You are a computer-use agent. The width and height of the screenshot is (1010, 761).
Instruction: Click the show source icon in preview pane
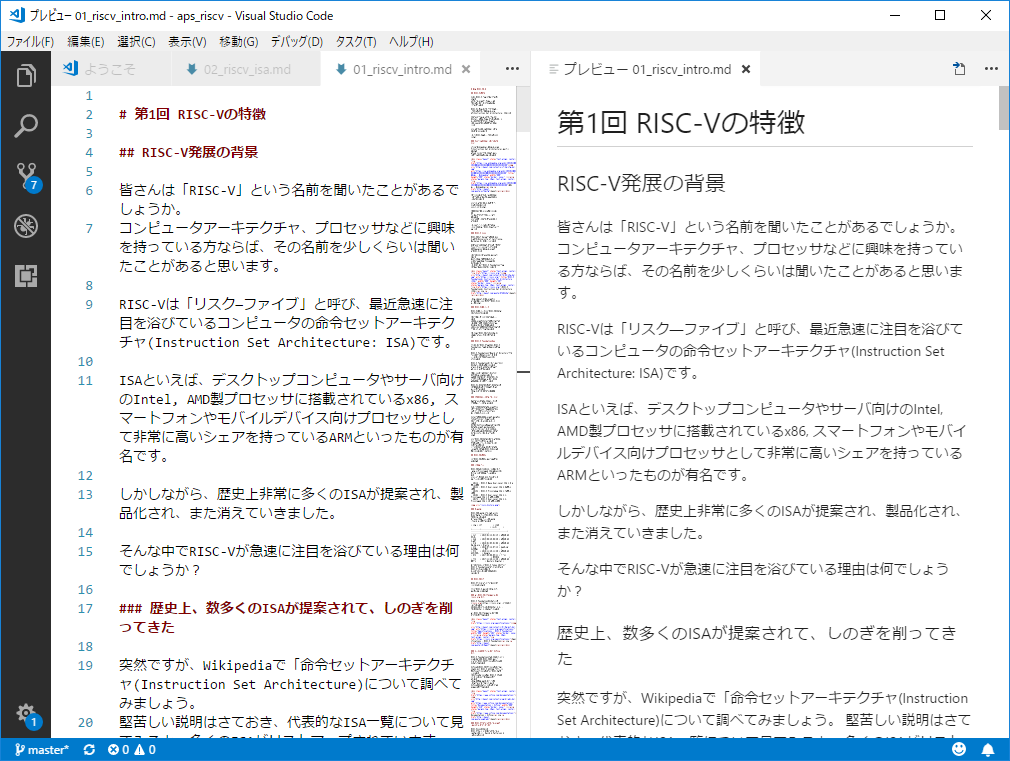959,69
